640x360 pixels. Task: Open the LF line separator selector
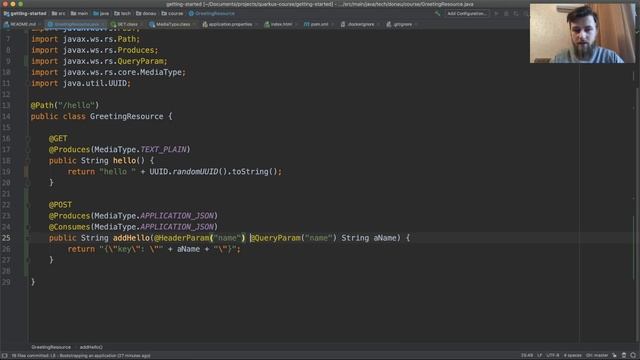coord(540,356)
